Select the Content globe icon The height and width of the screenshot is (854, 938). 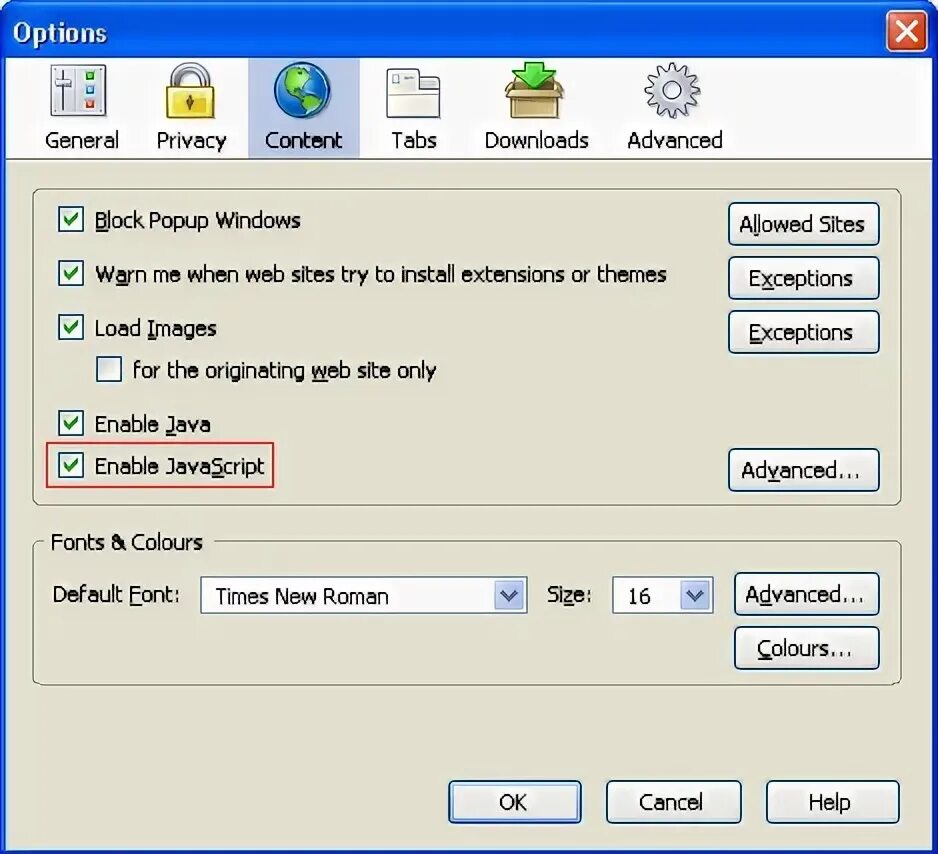(302, 90)
